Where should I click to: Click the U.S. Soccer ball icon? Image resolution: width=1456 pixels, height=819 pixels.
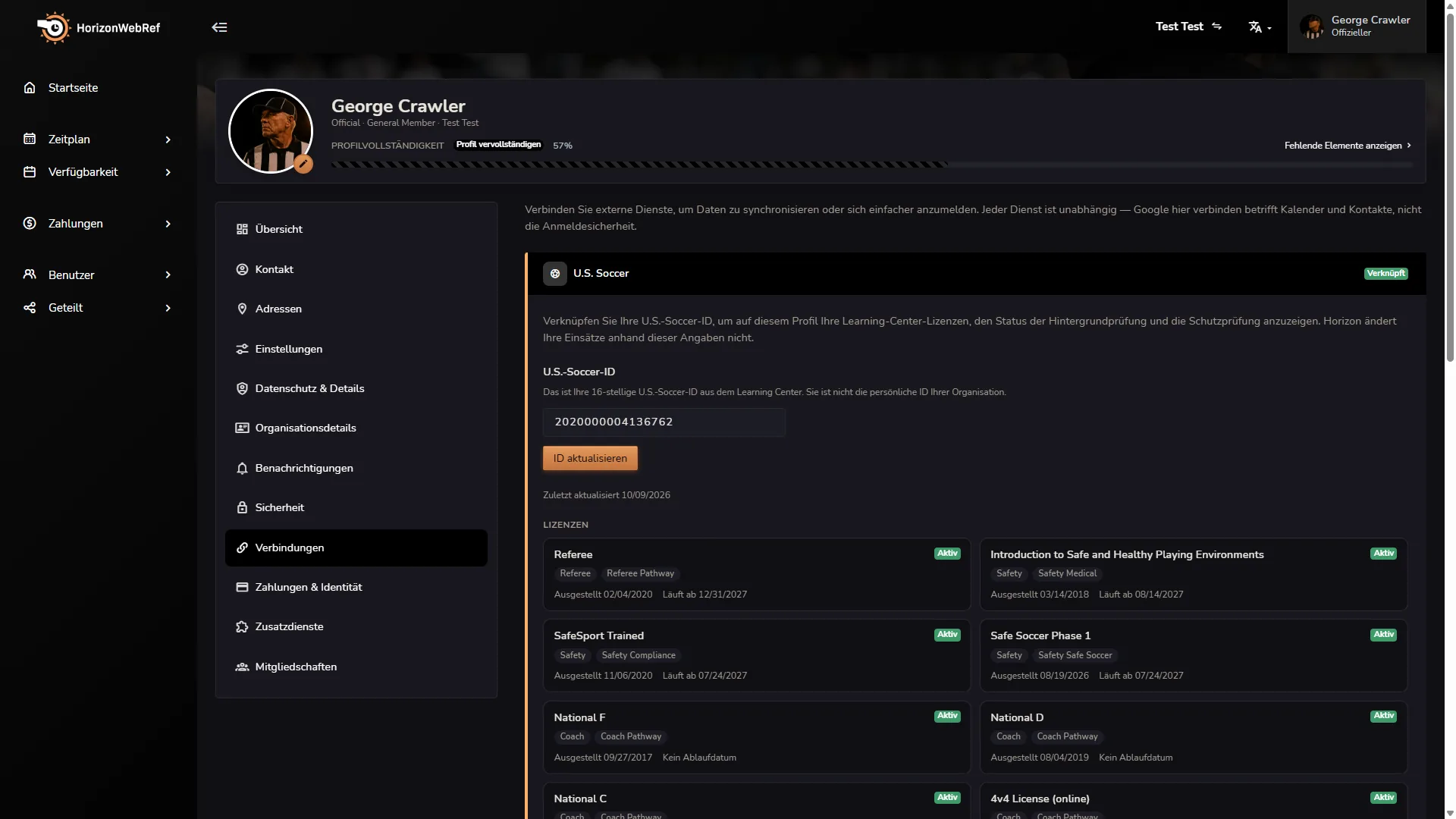point(555,274)
